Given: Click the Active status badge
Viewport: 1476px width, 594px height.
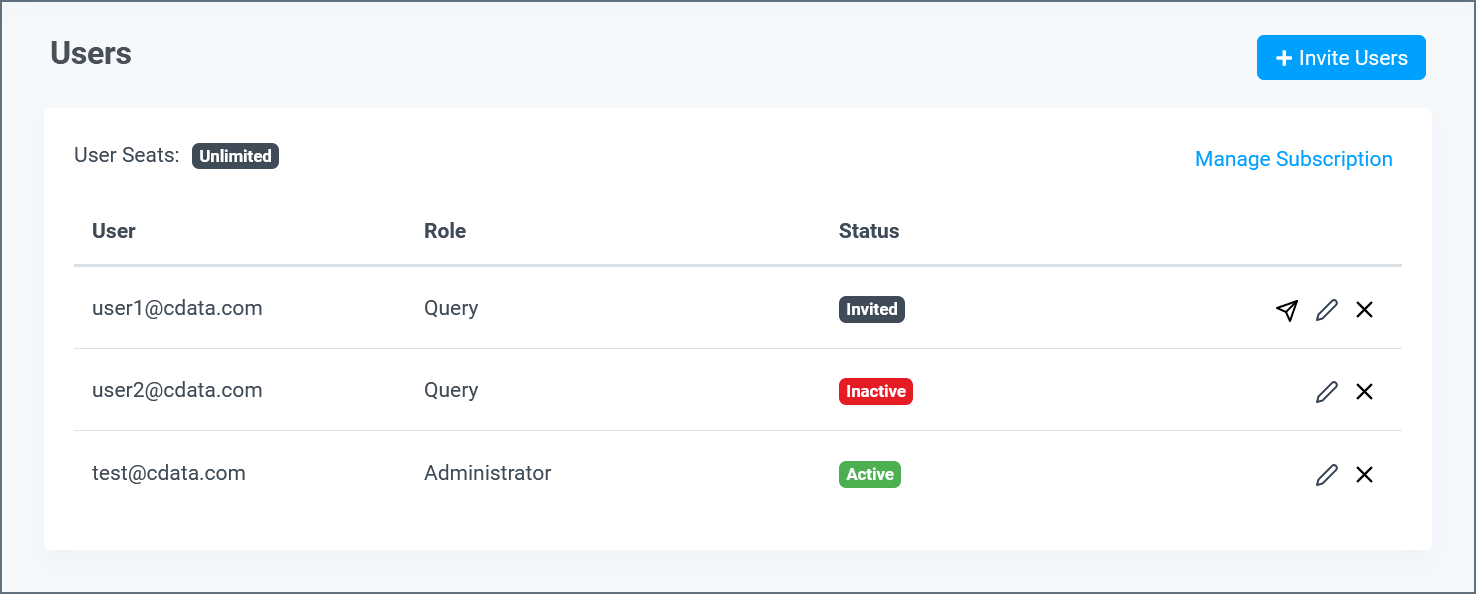Looking at the screenshot, I should (x=869, y=474).
